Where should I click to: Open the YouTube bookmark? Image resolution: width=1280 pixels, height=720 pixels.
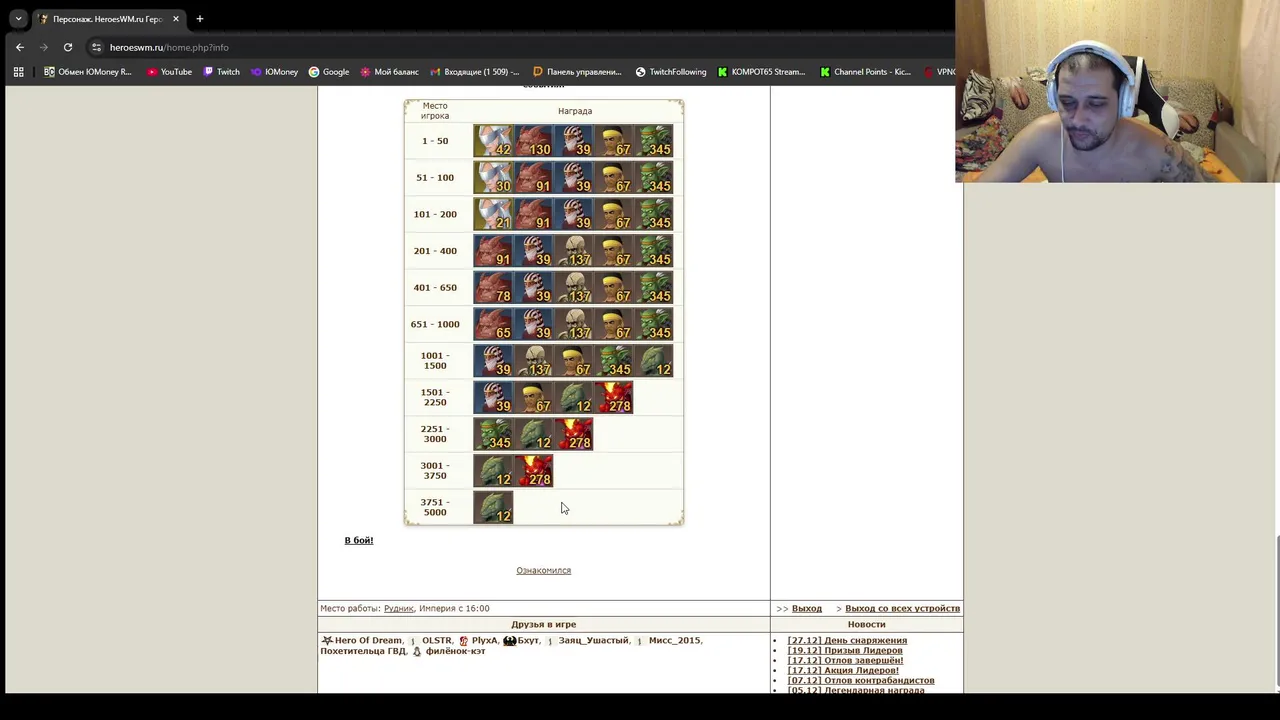[x=169, y=72]
